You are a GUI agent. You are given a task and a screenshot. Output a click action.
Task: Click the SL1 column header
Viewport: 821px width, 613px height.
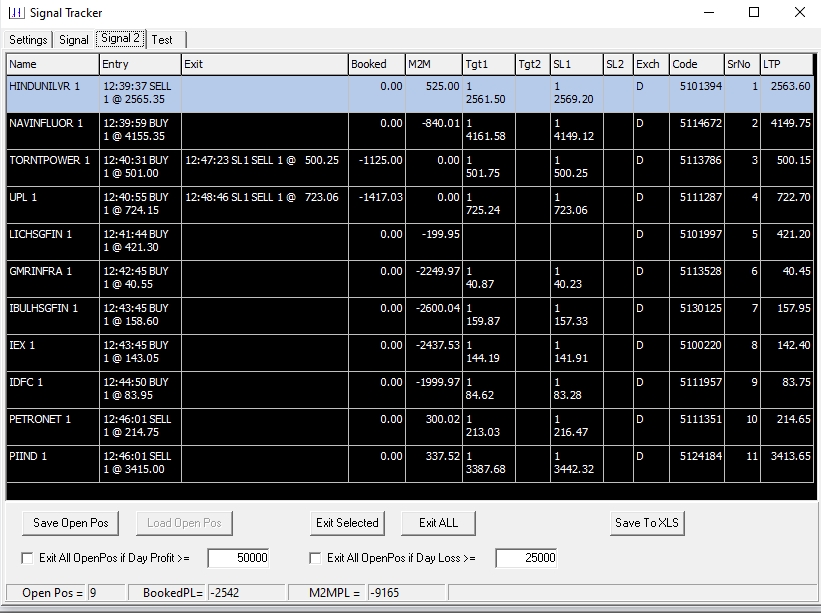[x=577, y=64]
